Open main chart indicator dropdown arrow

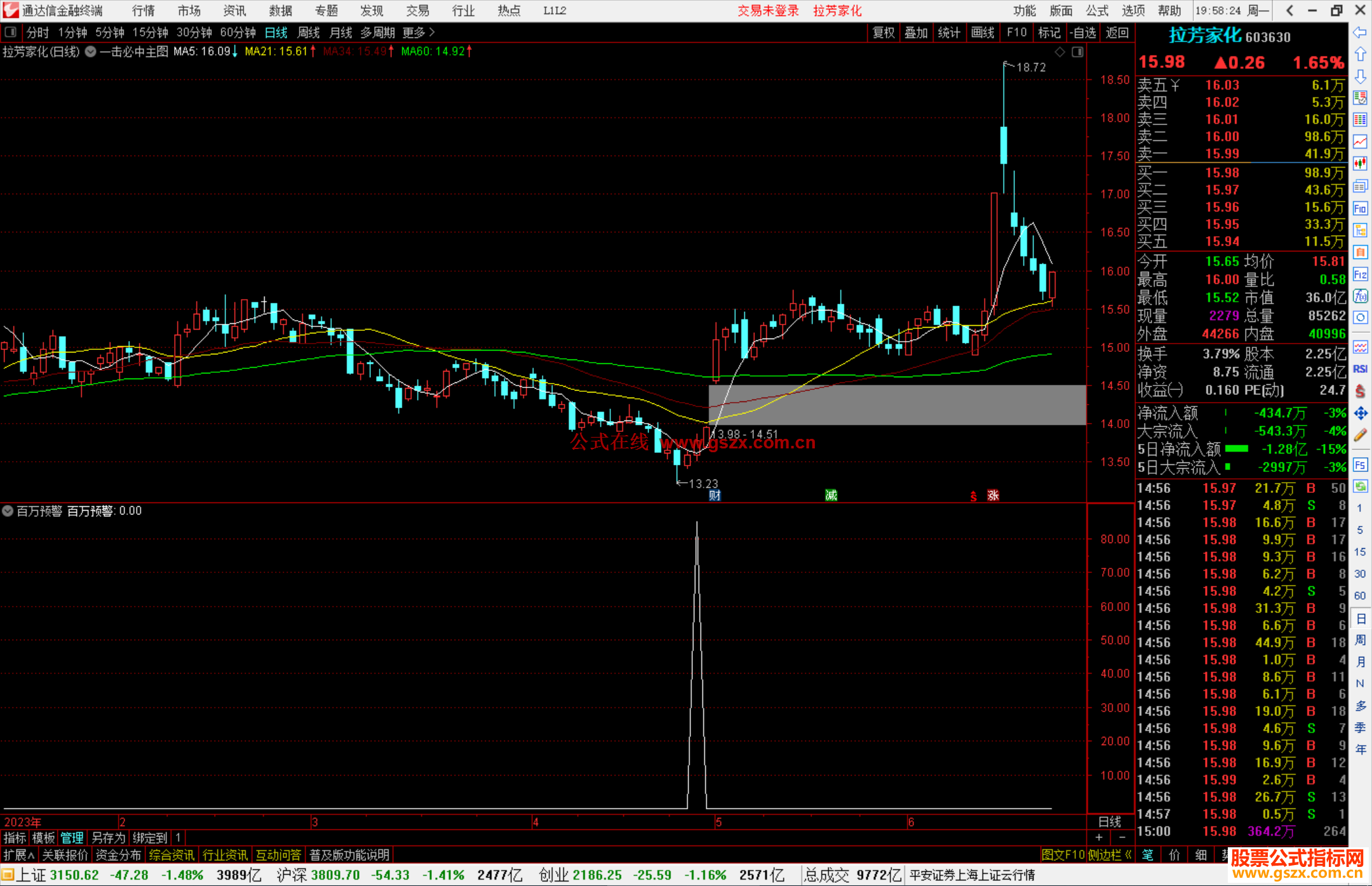[91, 52]
